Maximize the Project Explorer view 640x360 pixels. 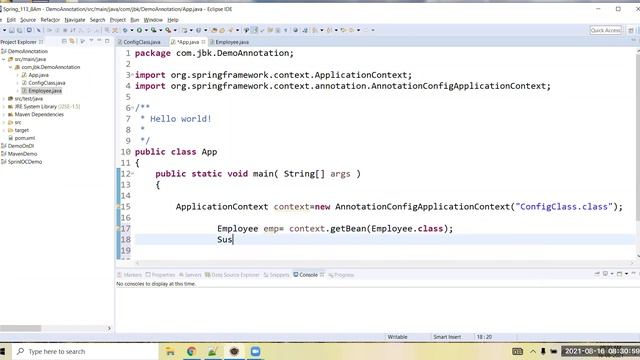(107, 41)
